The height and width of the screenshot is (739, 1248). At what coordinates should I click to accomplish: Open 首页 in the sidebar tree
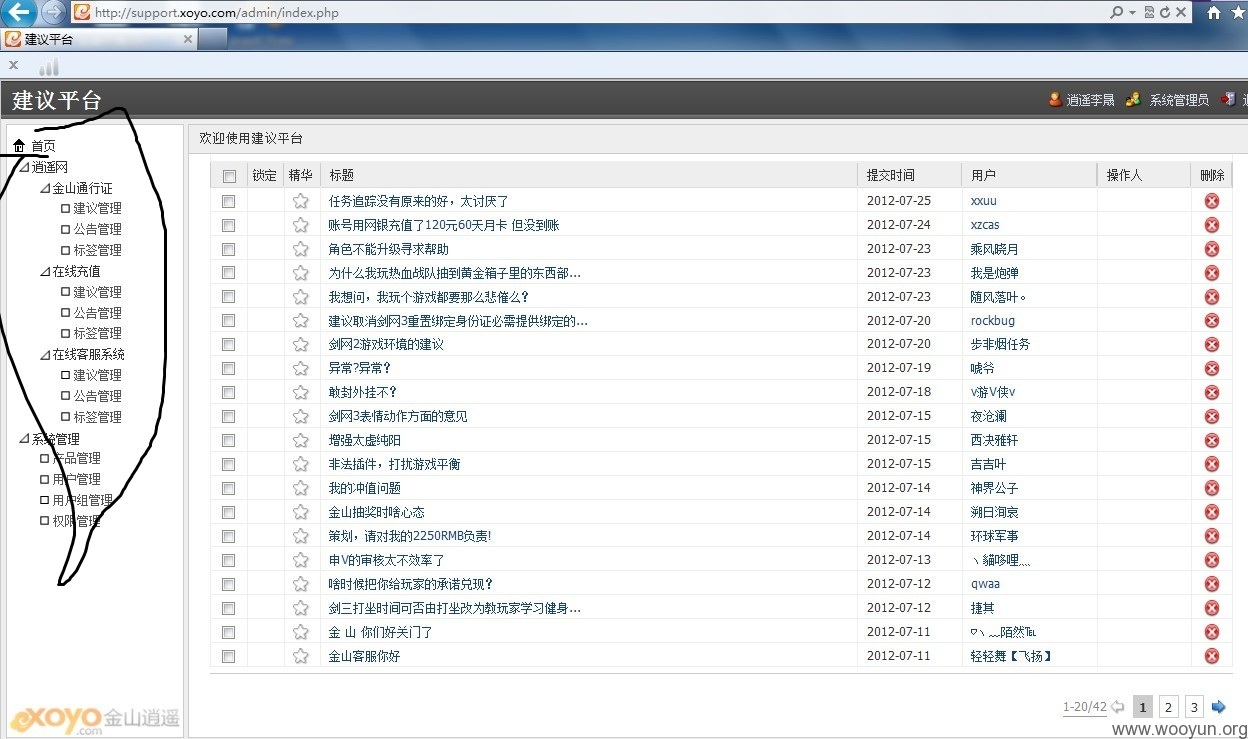[43, 147]
